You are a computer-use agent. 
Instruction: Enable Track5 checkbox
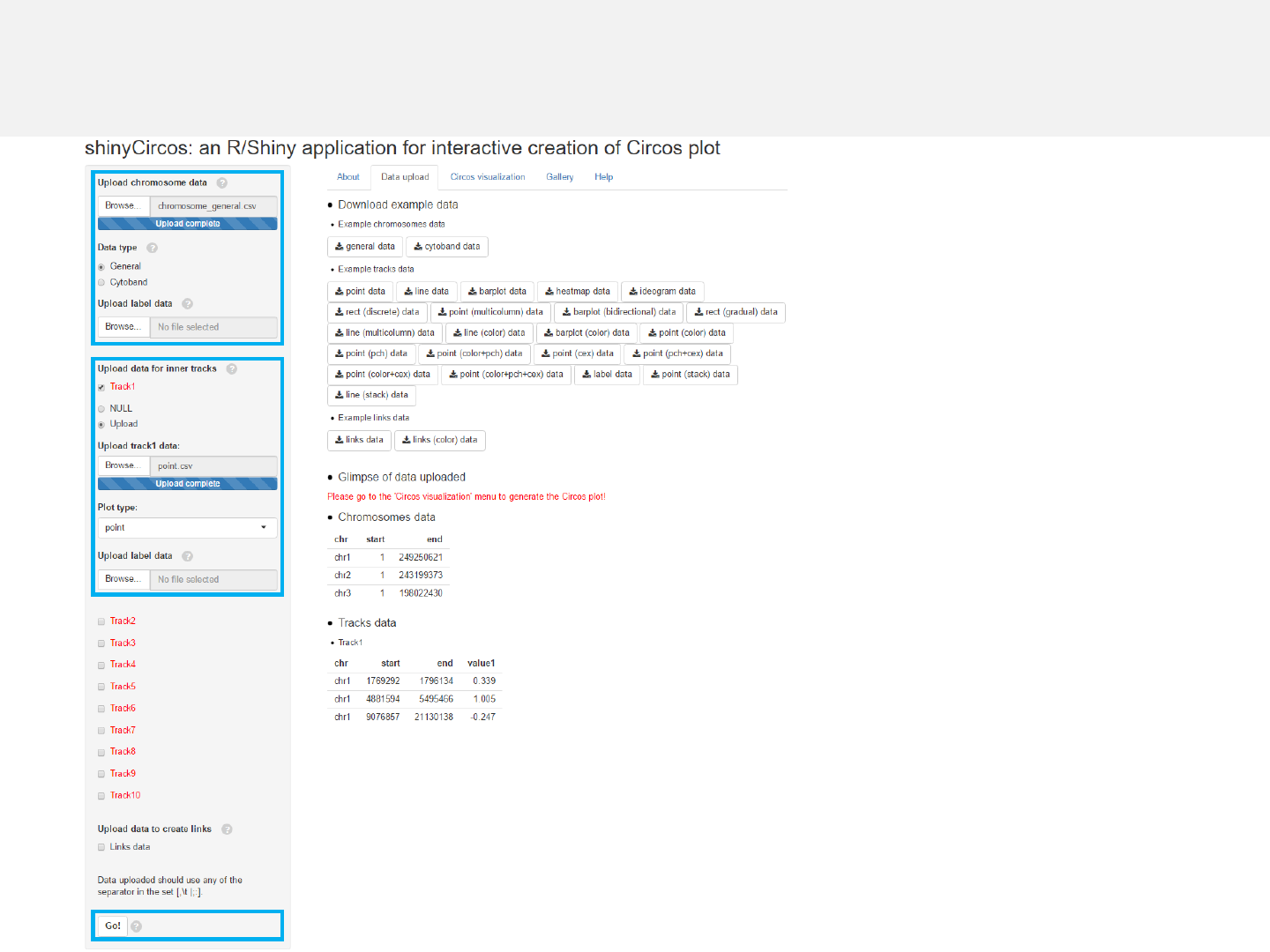[101, 688]
